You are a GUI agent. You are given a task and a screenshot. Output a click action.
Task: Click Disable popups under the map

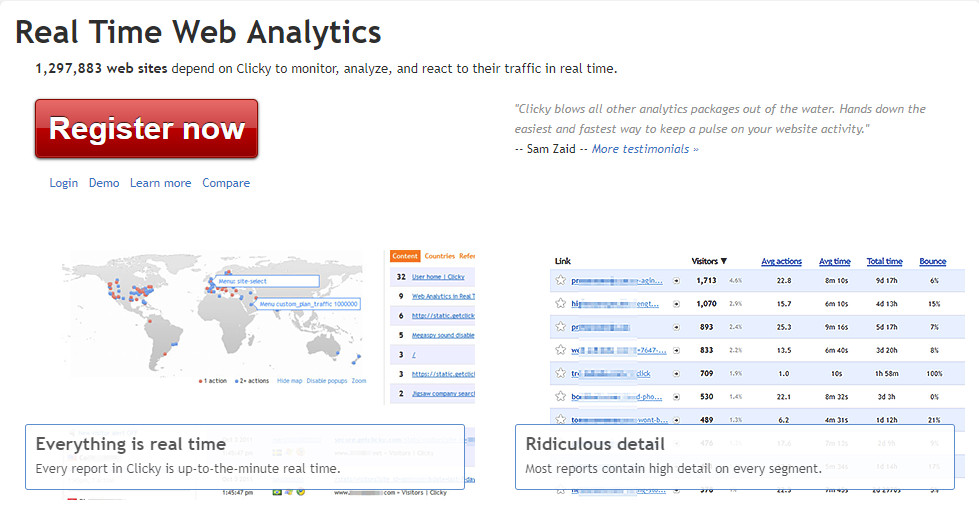click(x=327, y=381)
